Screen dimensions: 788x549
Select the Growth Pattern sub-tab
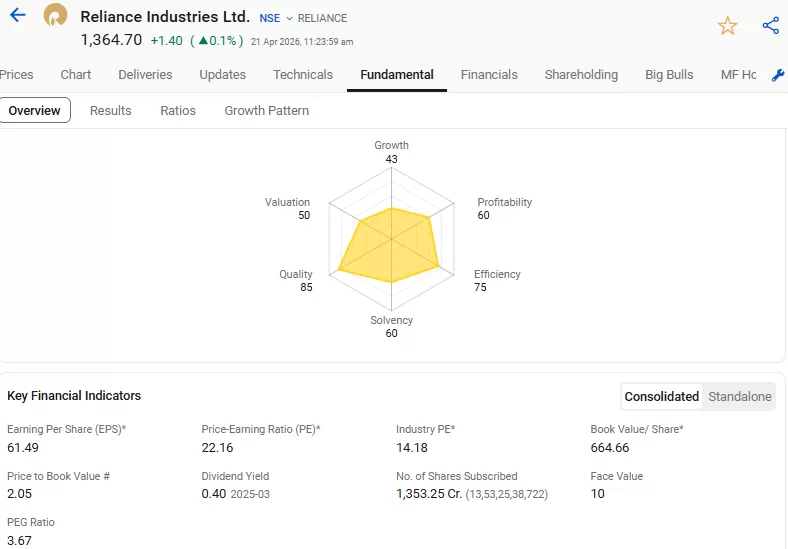(x=266, y=111)
